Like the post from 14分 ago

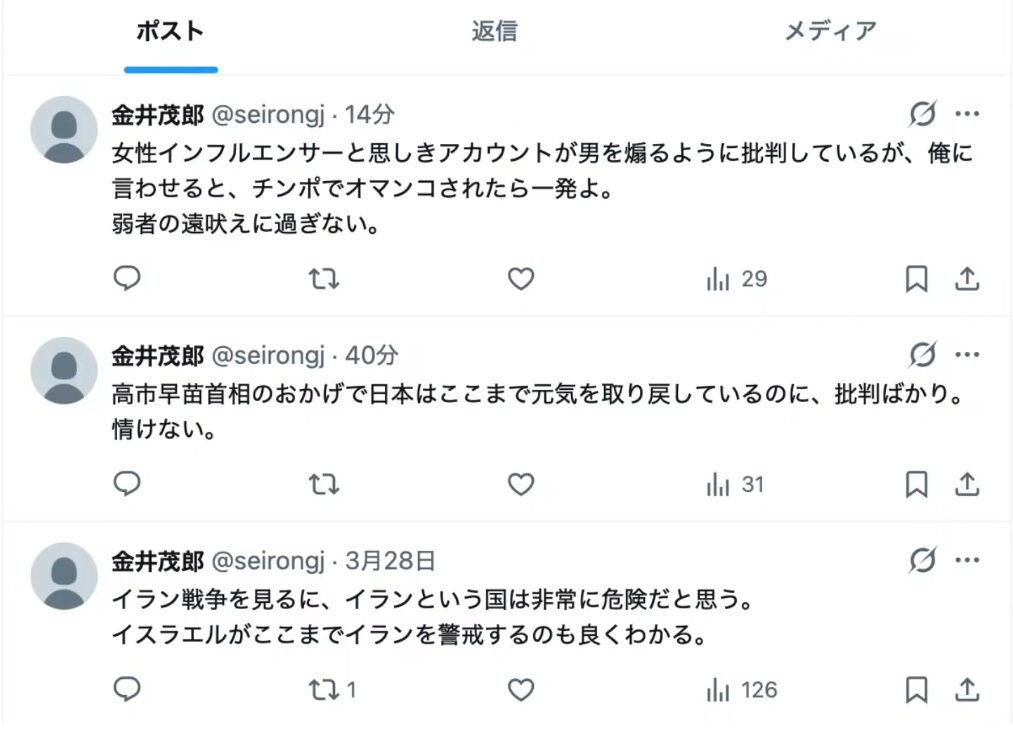521,279
